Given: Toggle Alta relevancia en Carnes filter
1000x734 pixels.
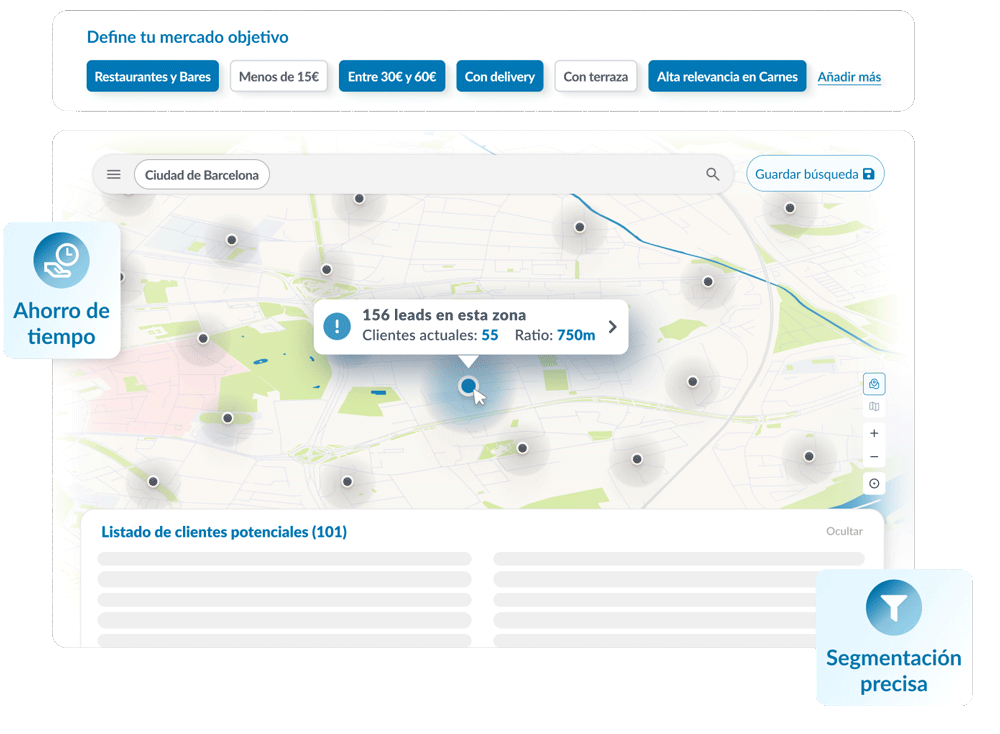Looking at the screenshot, I should click(727, 77).
